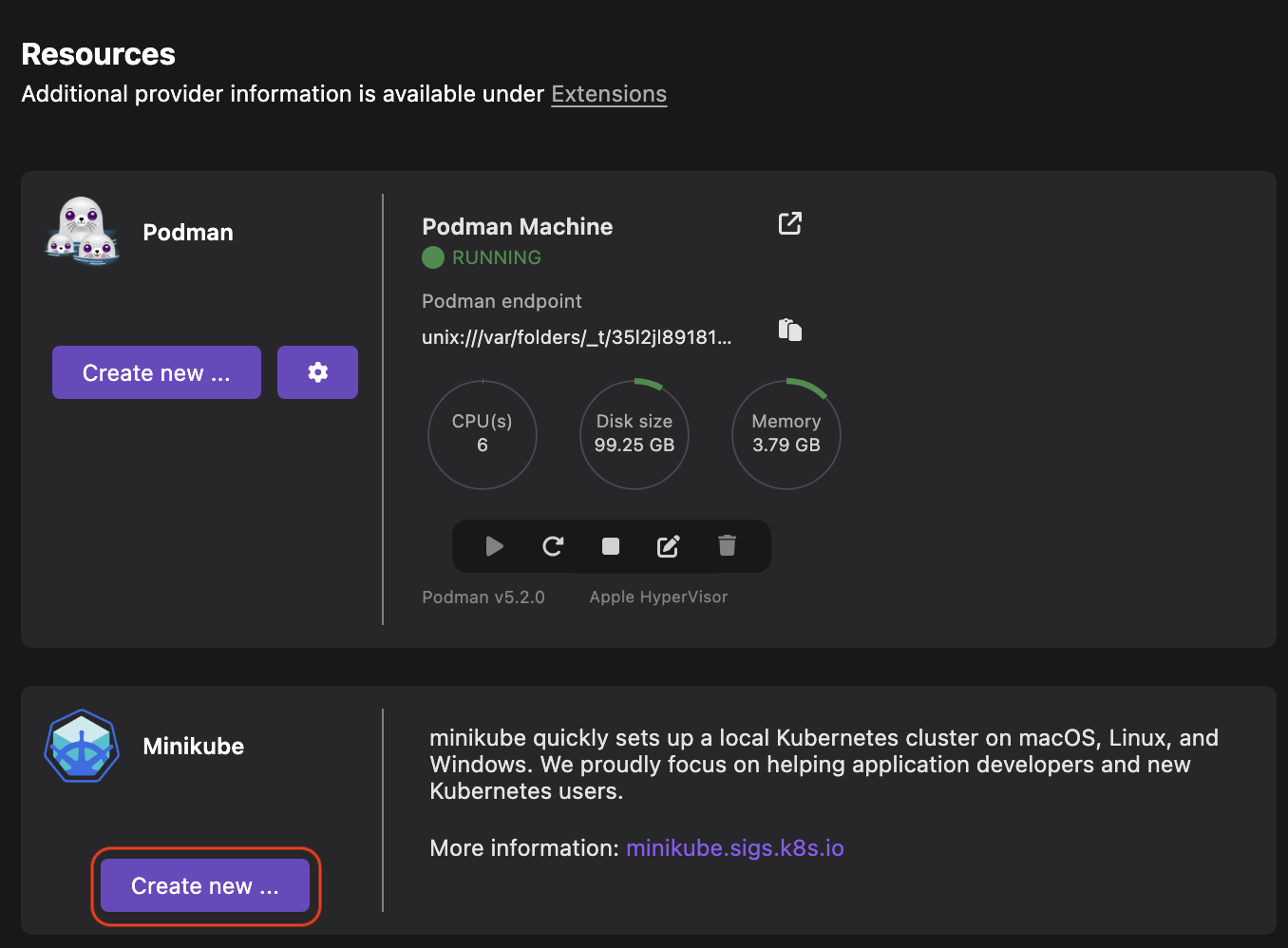Screen dimensions: 1288x948
Task: Click the RUNNING status indicator
Action: coord(483,257)
